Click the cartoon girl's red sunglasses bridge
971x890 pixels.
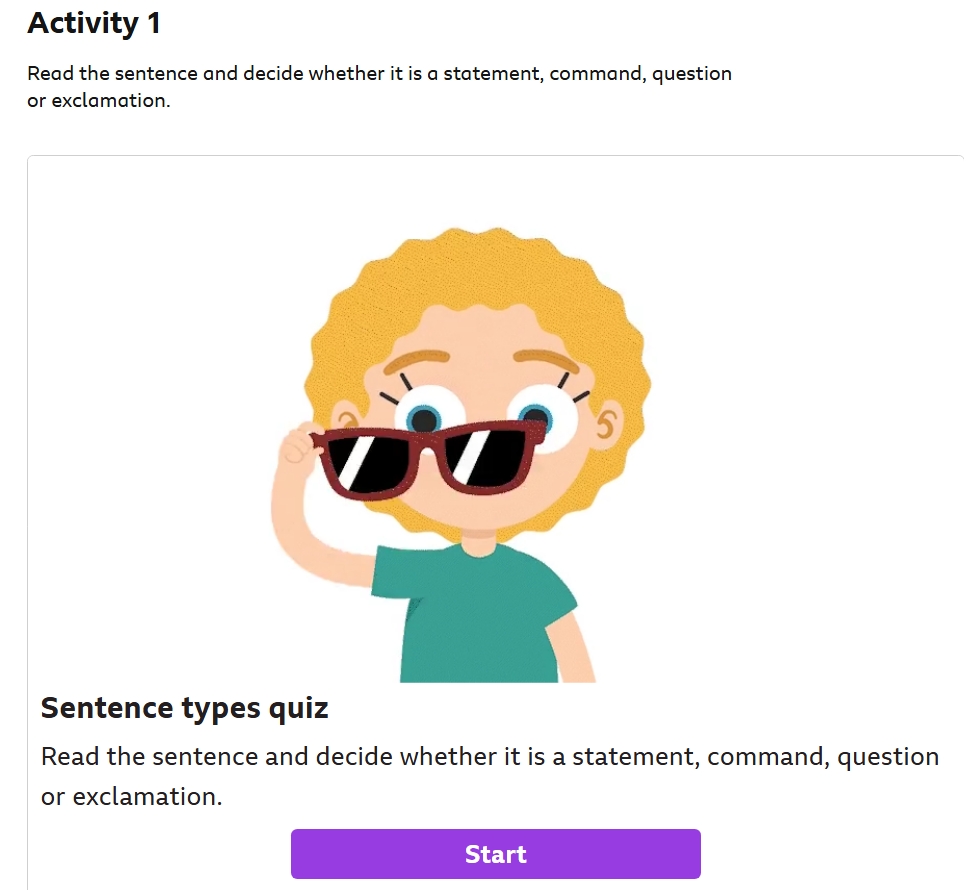coord(428,443)
